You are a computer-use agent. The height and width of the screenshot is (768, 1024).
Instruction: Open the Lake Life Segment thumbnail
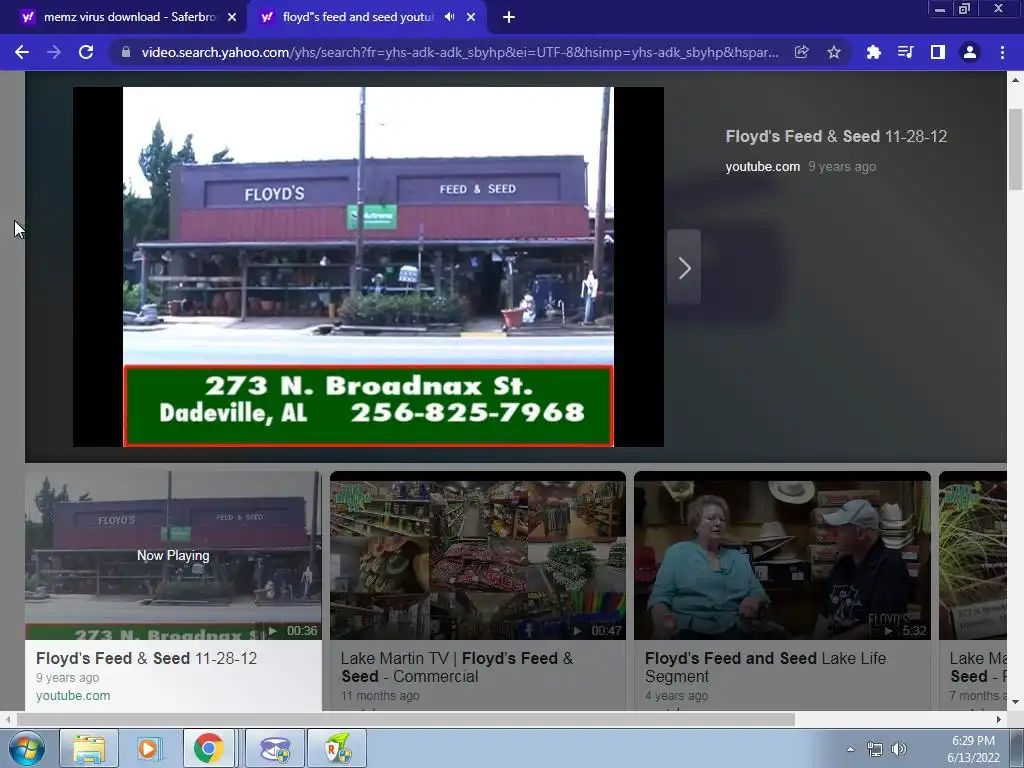point(782,555)
